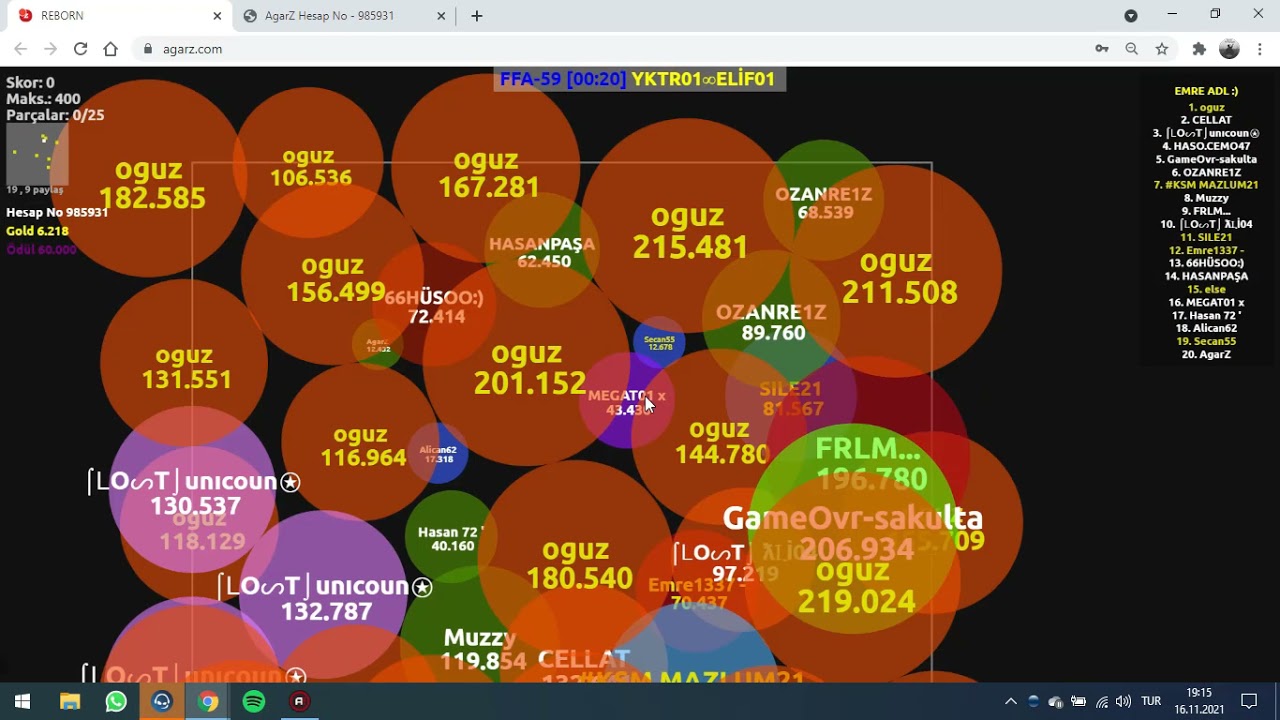Select leaderboard entry 7. #KSM MAZLUM21
The width and height of the screenshot is (1280, 720).
tap(1206, 185)
